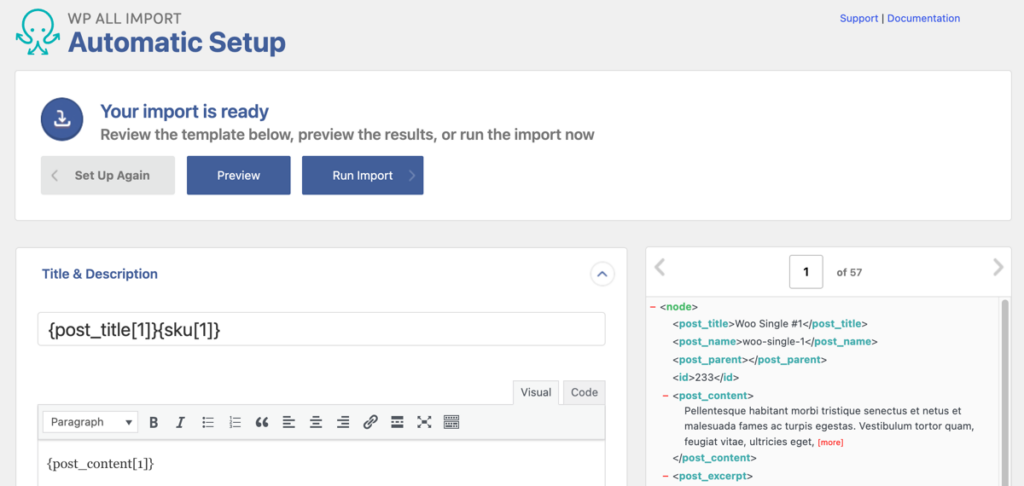The image size is (1024, 486).
Task: Select the post_title XML tag
Action: pyautogui.click(x=704, y=324)
